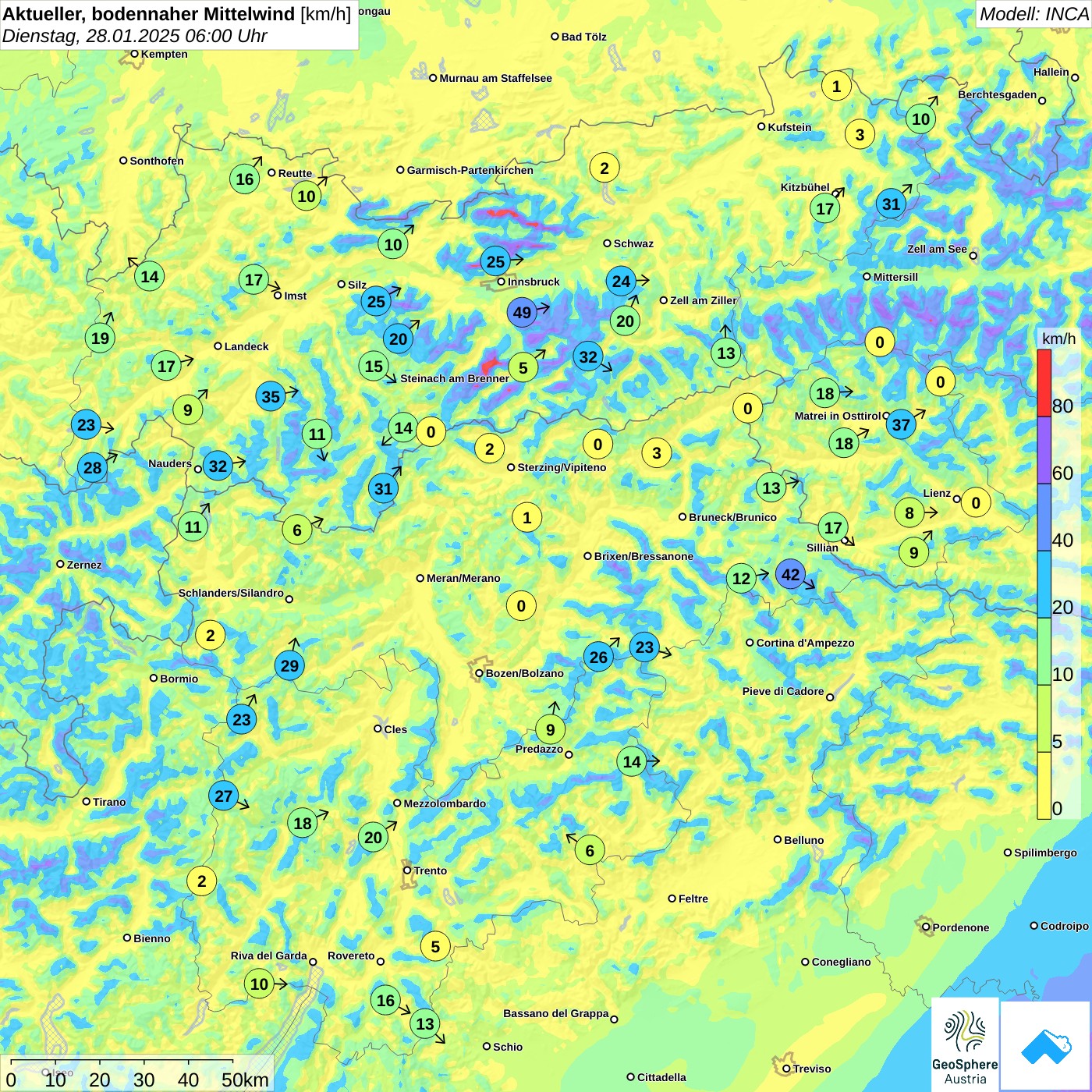The height and width of the screenshot is (1092, 1092).
Task: Select the 17 km/h marker by Kitzbühel
Action: [824, 208]
